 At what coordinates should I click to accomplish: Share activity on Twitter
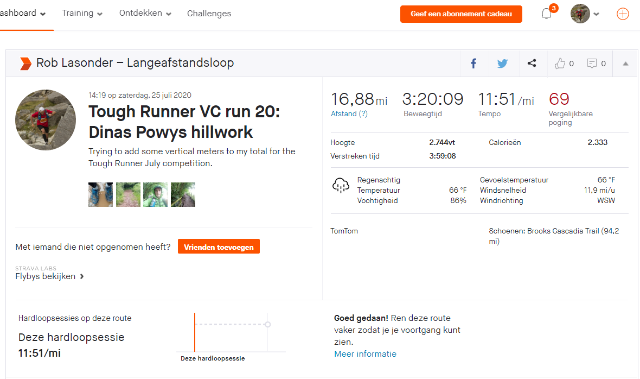[502, 63]
